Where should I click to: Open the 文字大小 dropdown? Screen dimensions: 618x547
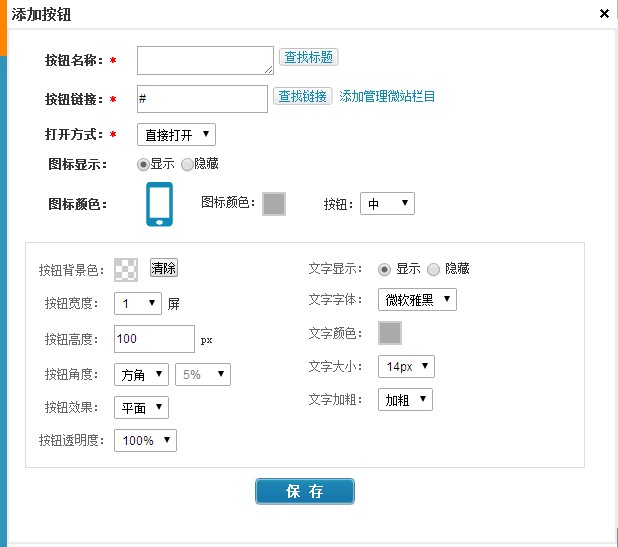pos(406,367)
